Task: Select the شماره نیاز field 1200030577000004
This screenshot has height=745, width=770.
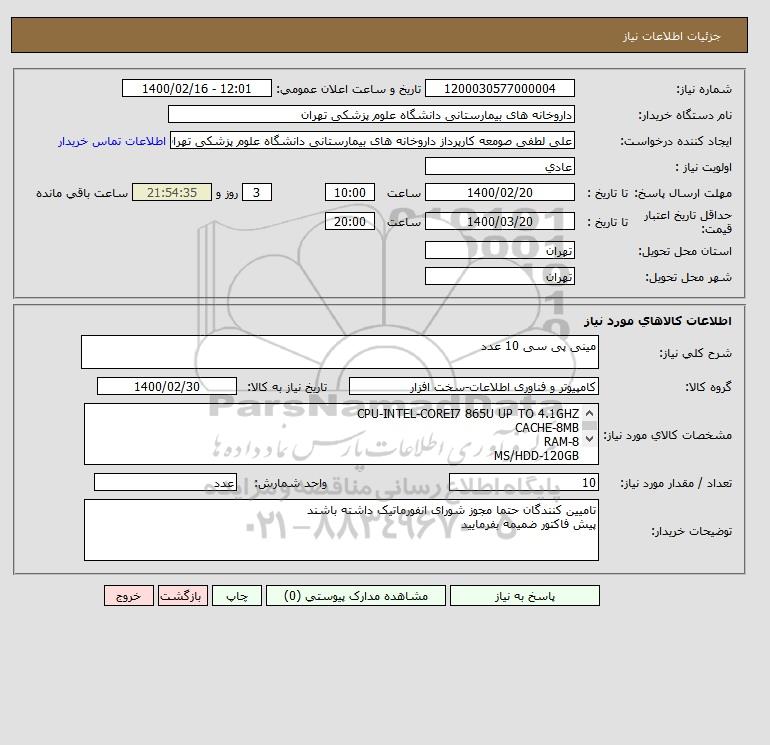Action: [x=499, y=88]
